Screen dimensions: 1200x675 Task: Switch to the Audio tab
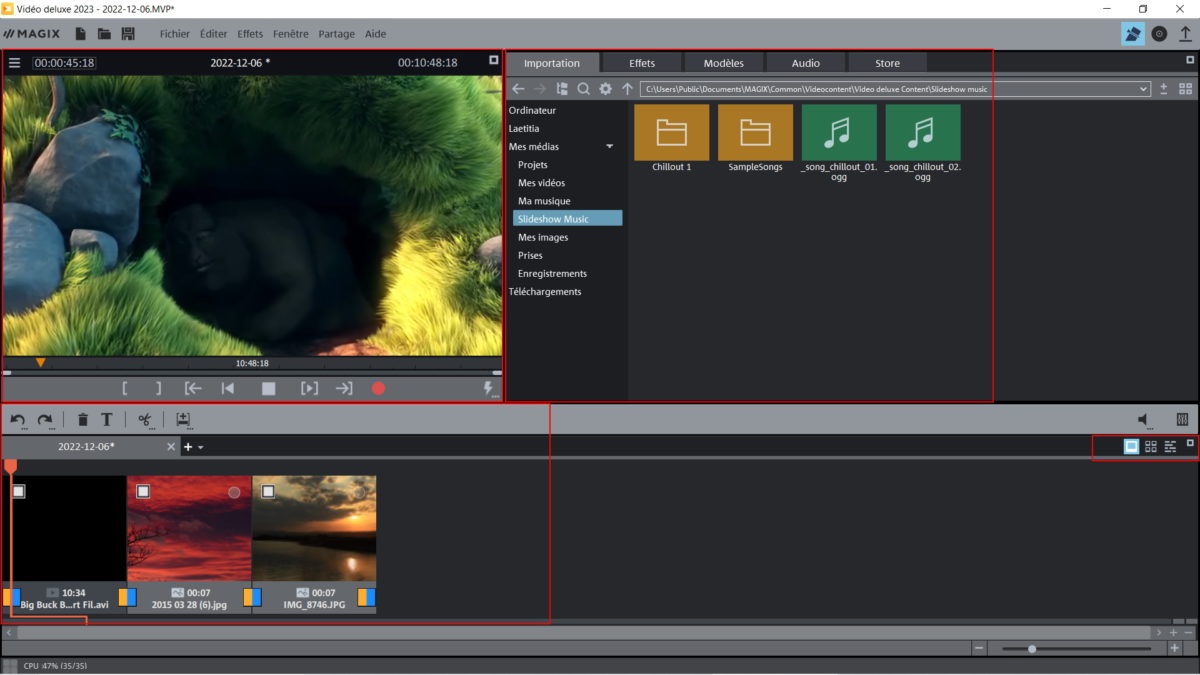[806, 63]
